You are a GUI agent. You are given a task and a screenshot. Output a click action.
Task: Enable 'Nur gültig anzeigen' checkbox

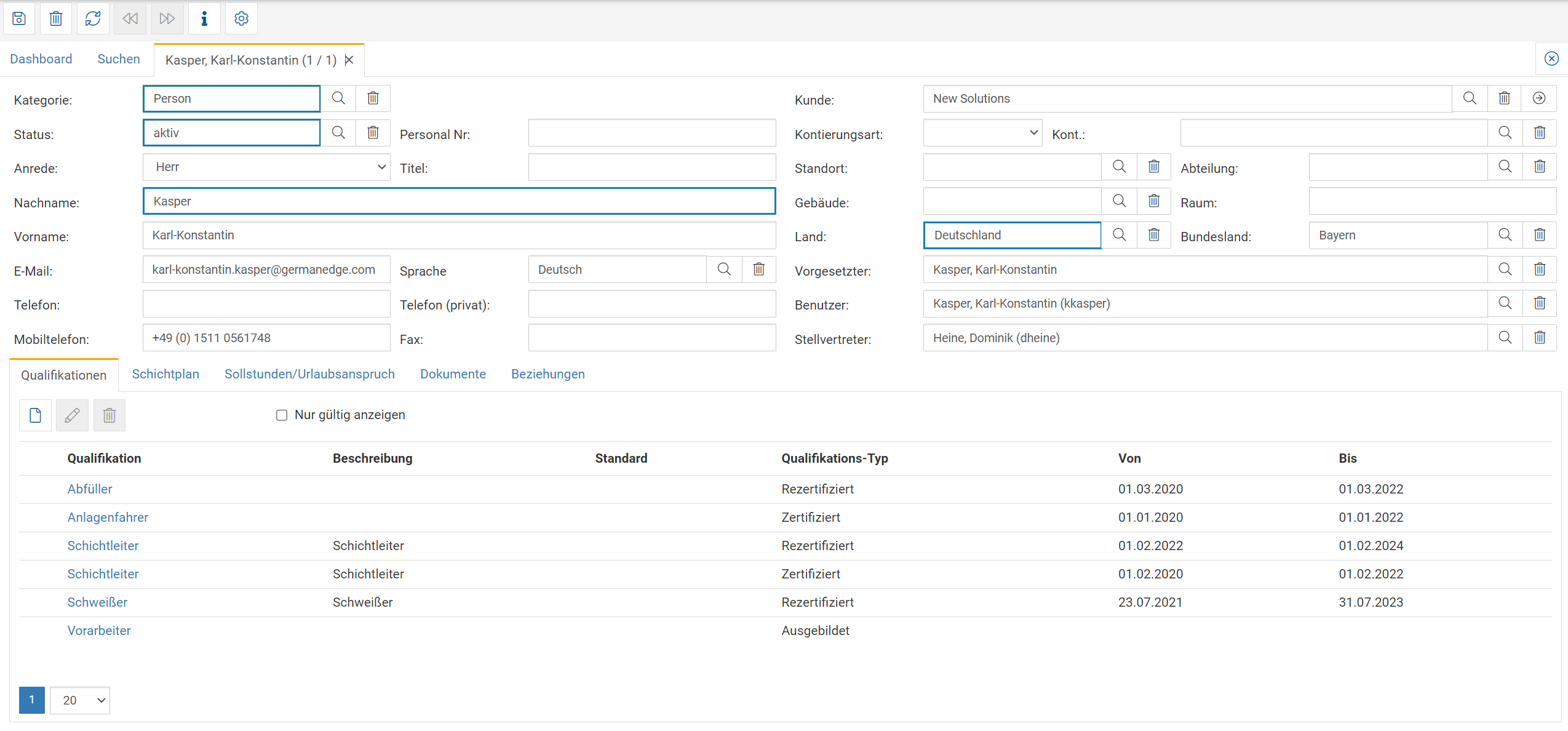point(282,415)
